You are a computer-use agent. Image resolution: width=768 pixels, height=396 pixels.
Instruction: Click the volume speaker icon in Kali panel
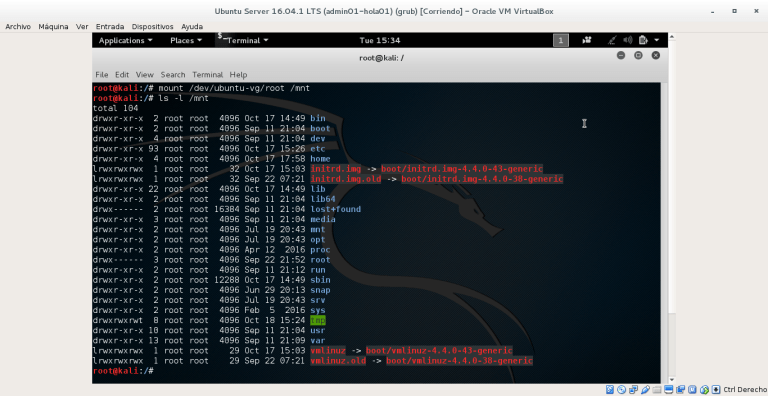(x=627, y=40)
